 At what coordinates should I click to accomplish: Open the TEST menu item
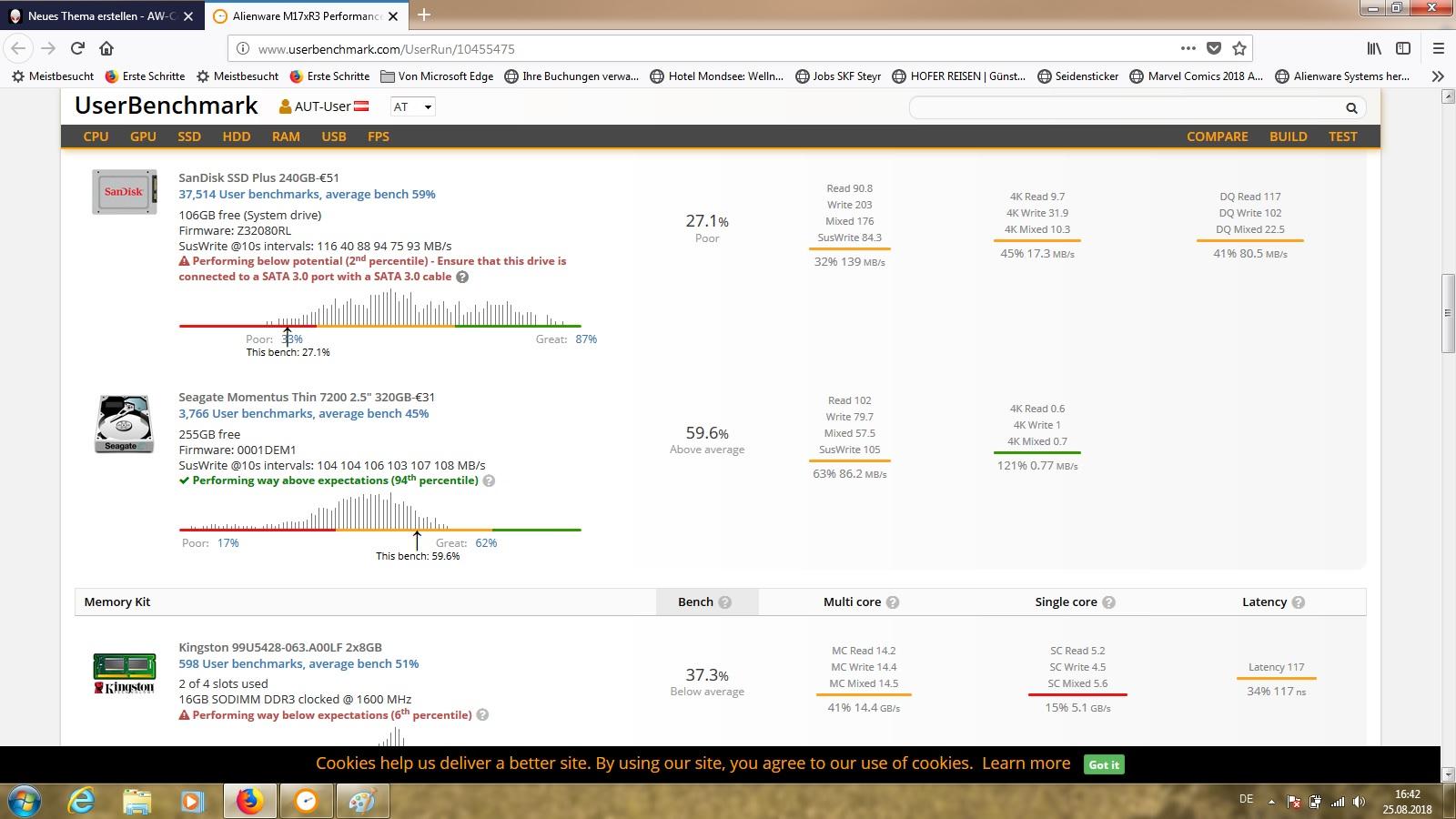point(1343,136)
